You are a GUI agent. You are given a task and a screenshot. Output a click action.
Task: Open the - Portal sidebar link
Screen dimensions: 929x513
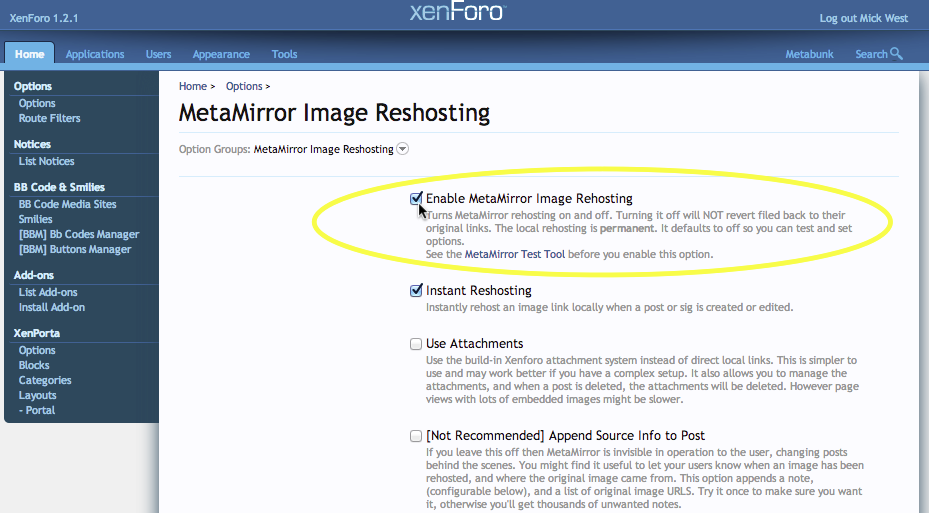click(37, 410)
